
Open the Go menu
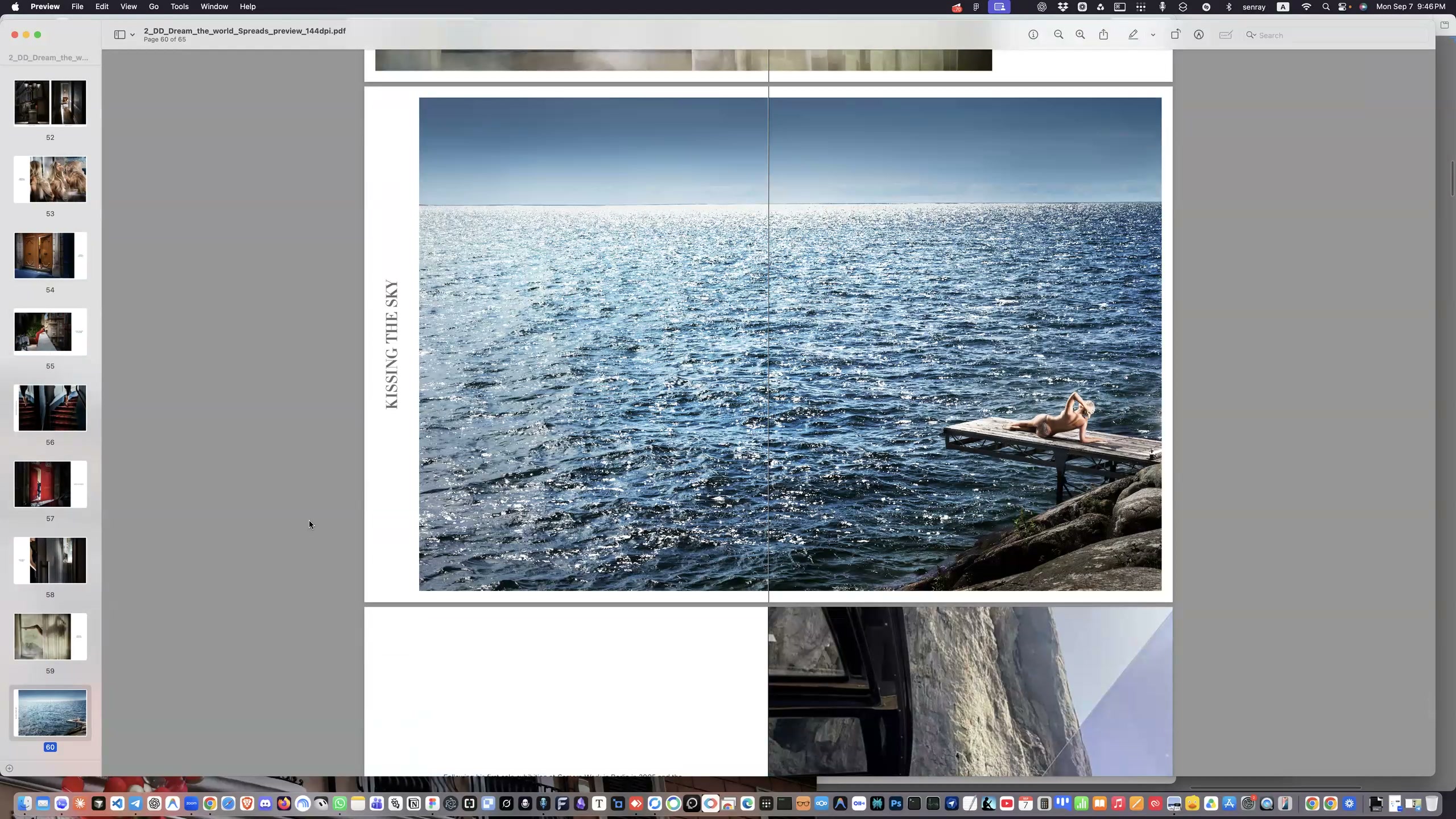coord(154,7)
